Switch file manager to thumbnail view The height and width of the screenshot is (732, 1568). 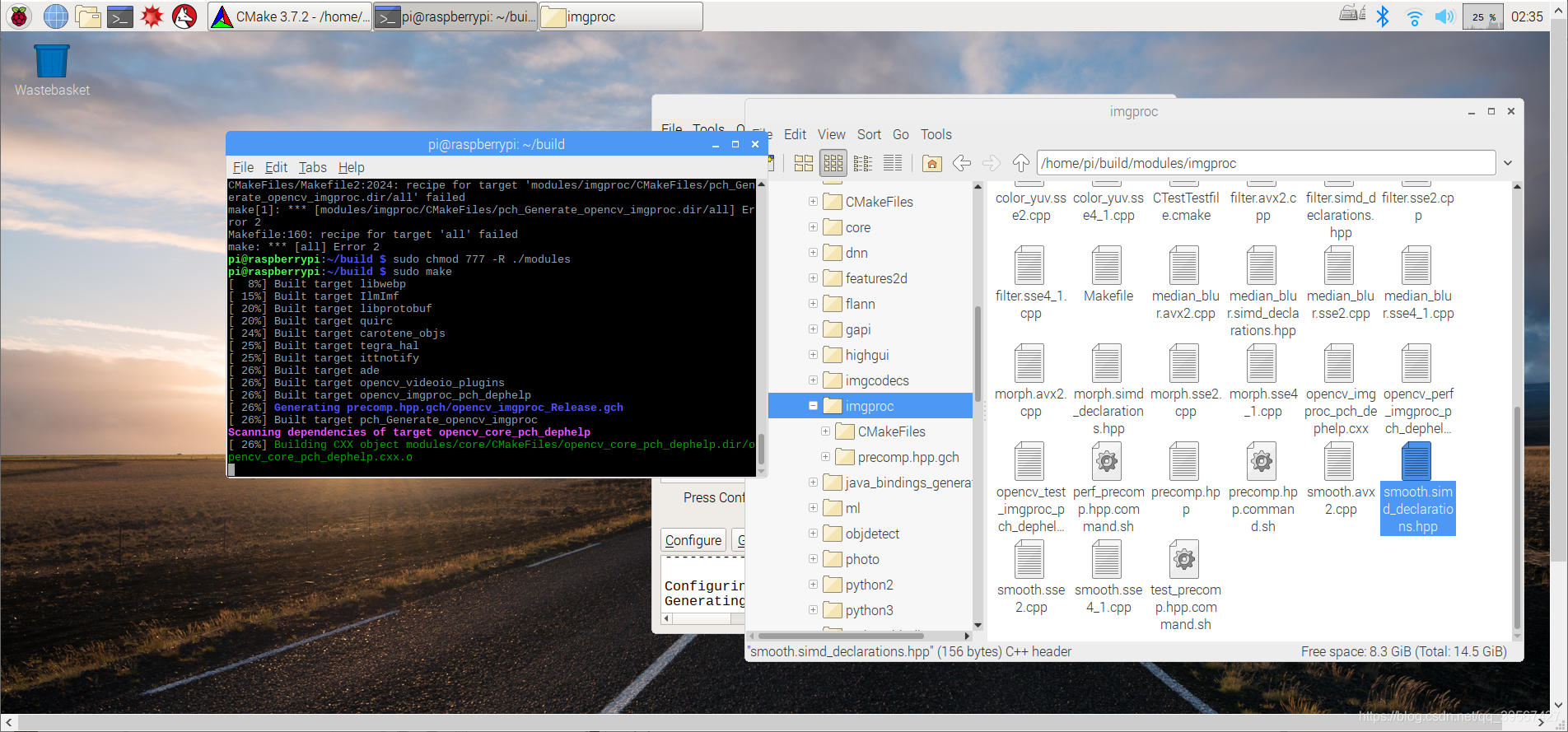(833, 163)
